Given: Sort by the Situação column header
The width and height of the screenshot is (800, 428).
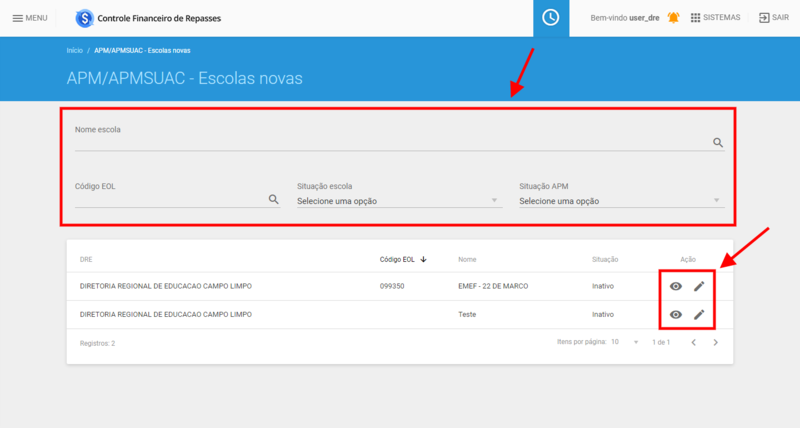Looking at the screenshot, I should click(x=605, y=260).
